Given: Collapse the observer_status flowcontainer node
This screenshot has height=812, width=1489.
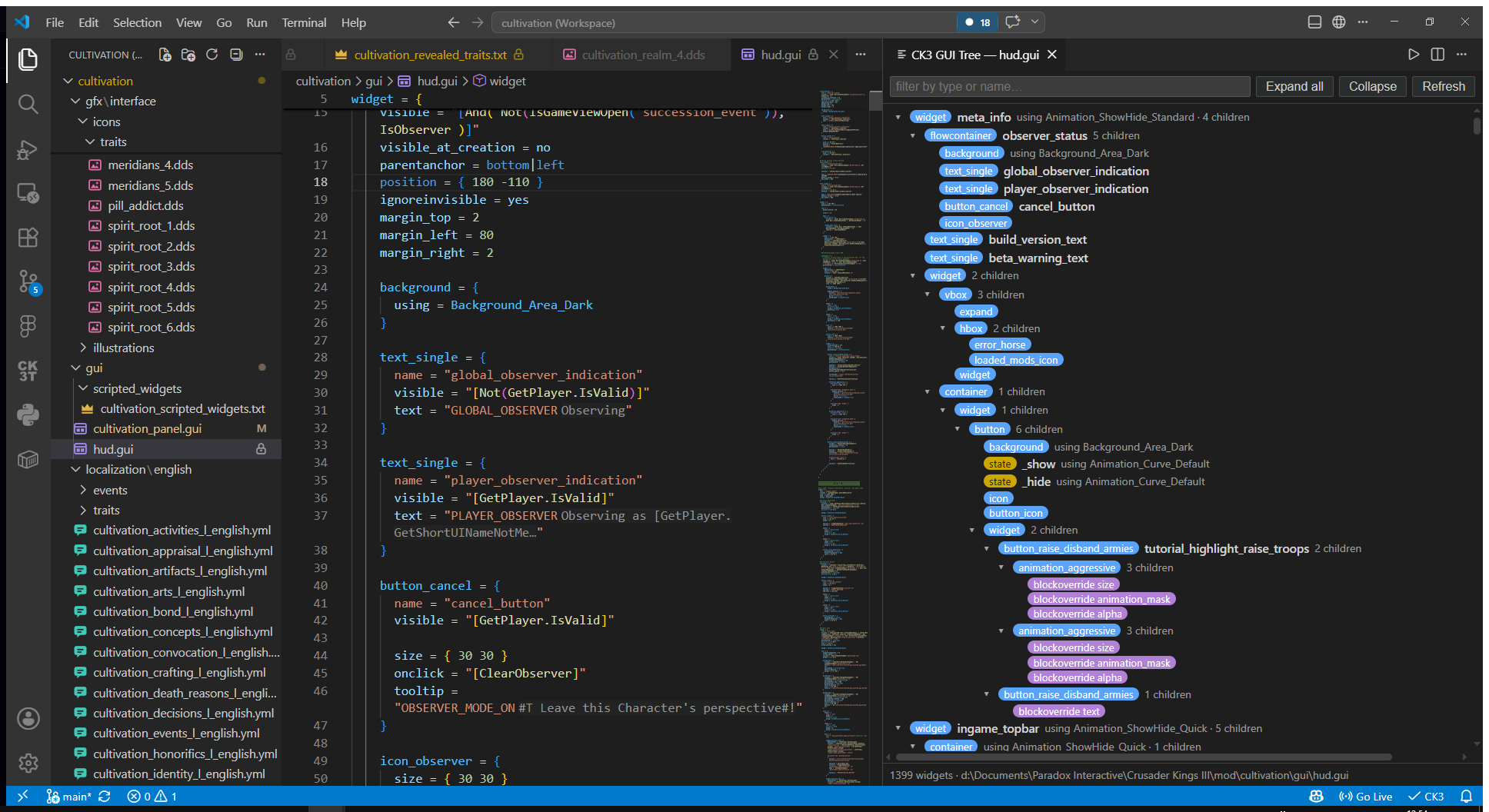Looking at the screenshot, I should (913, 135).
